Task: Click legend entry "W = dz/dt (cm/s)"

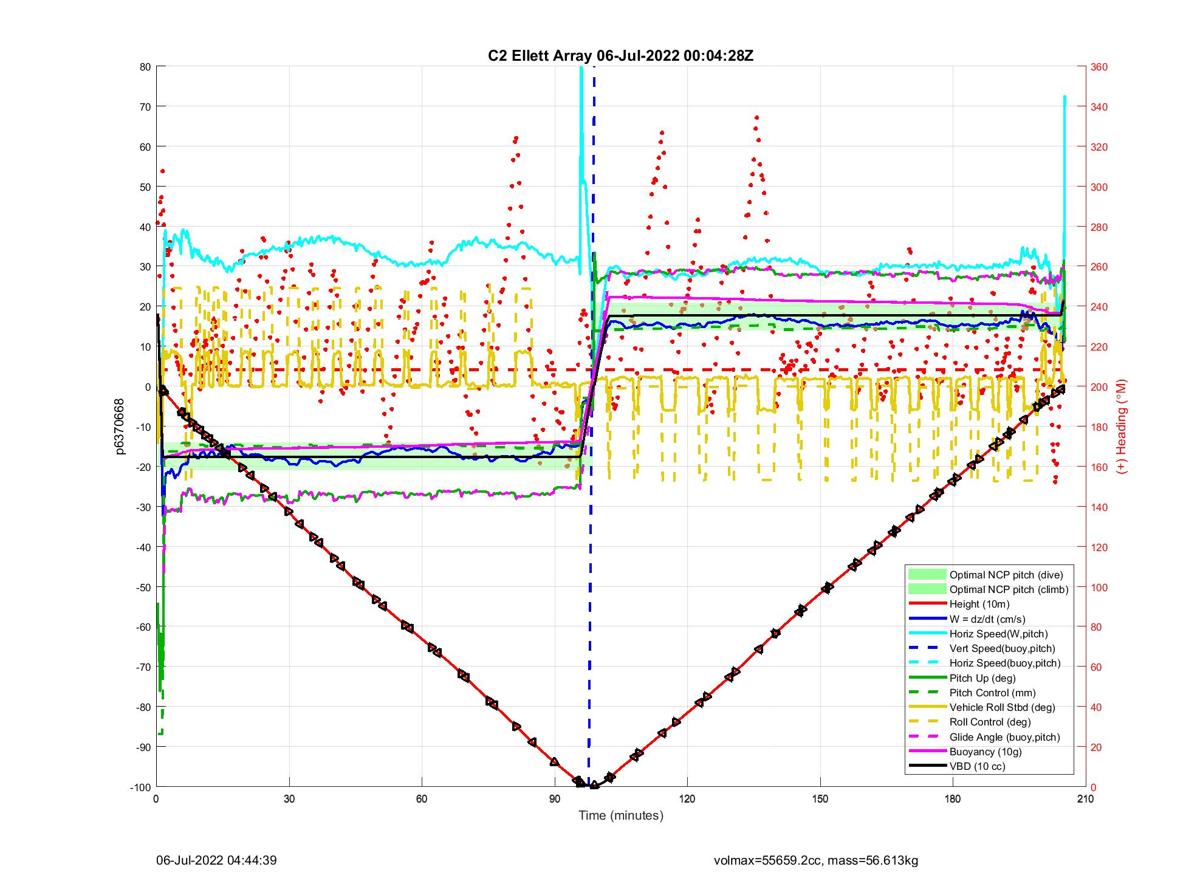Action: [x=990, y=619]
